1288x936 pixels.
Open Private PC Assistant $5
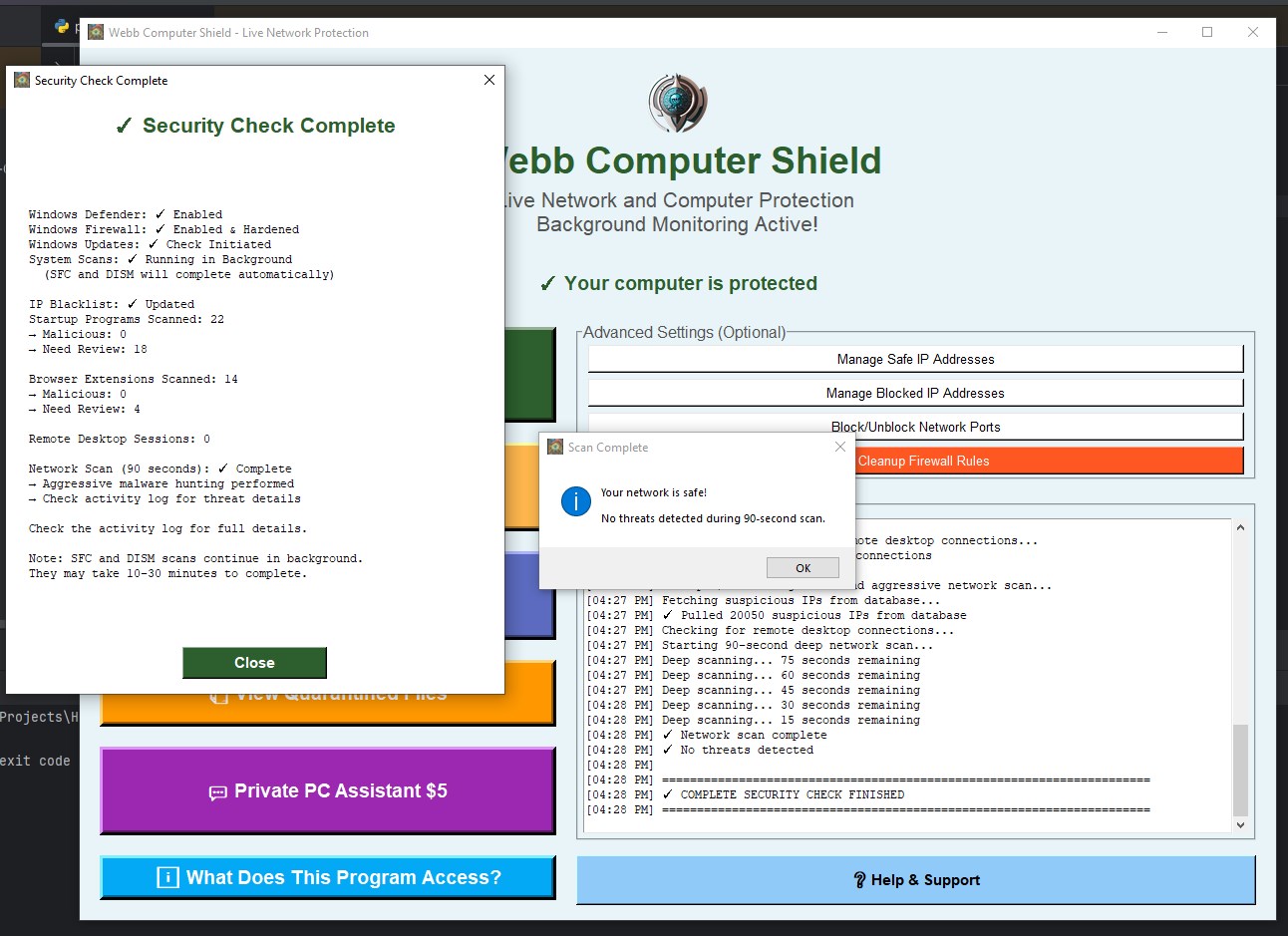327,791
